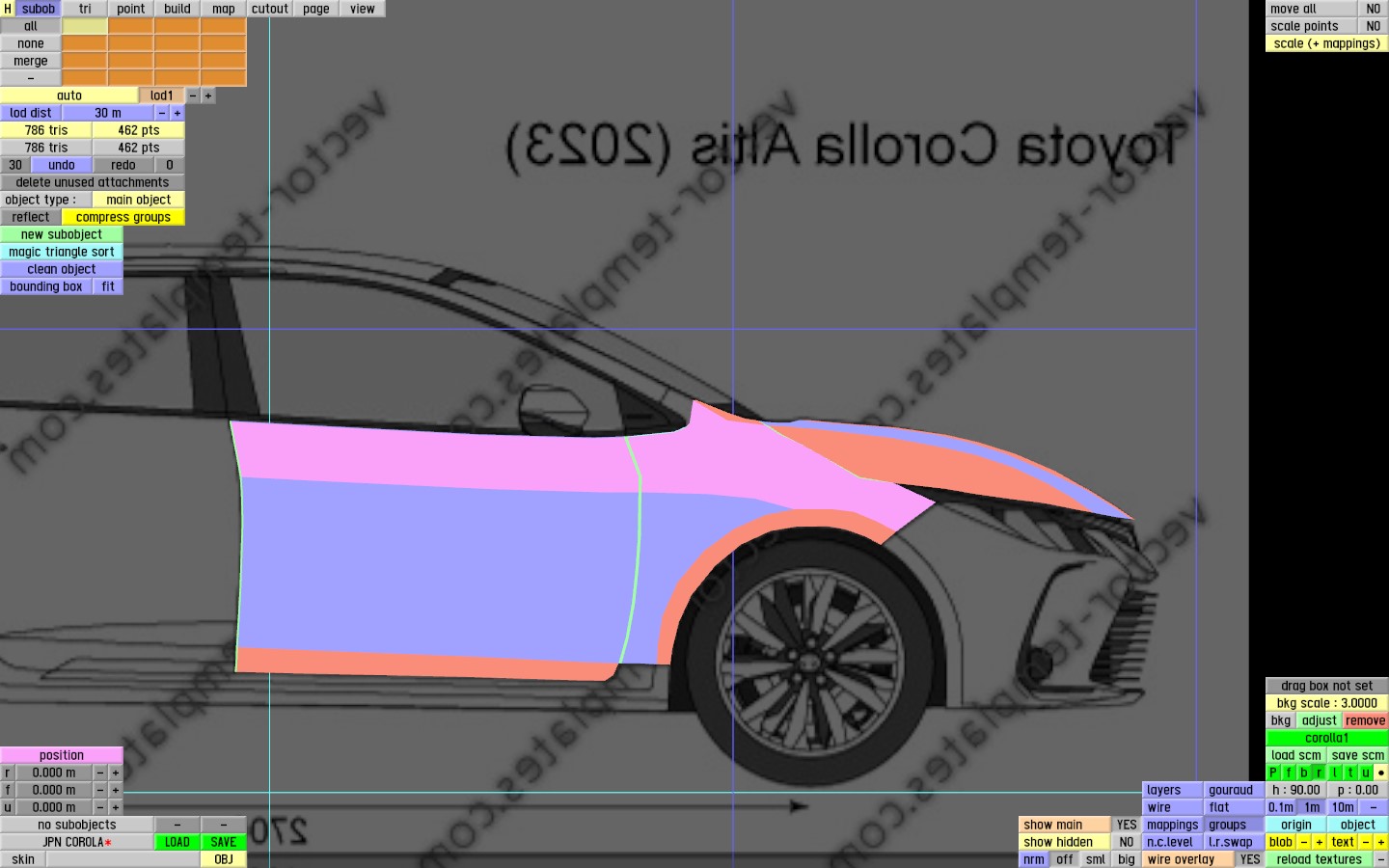Click the minus button beside reload textures
Image resolution: width=1389 pixels, height=868 pixels.
point(1381,859)
